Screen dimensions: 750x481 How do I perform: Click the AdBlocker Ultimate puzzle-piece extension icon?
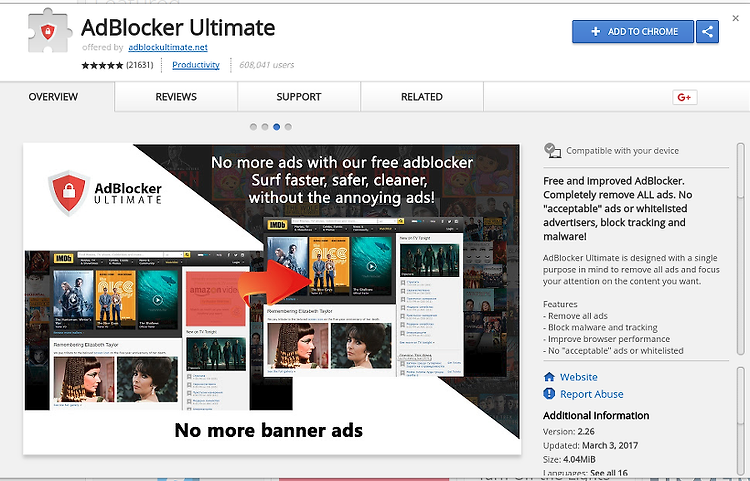[x=50, y=31]
